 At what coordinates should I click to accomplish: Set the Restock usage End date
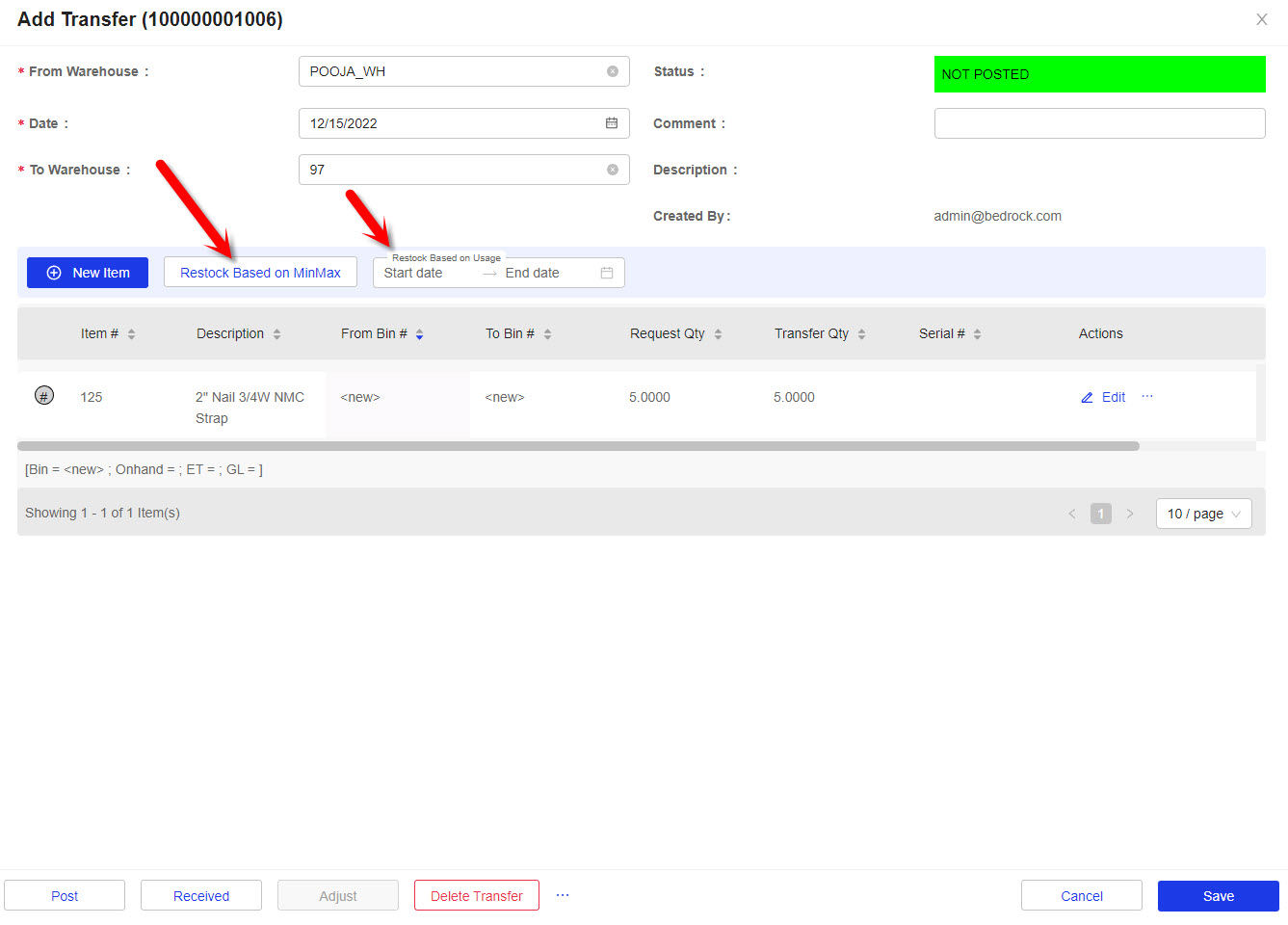(x=547, y=273)
